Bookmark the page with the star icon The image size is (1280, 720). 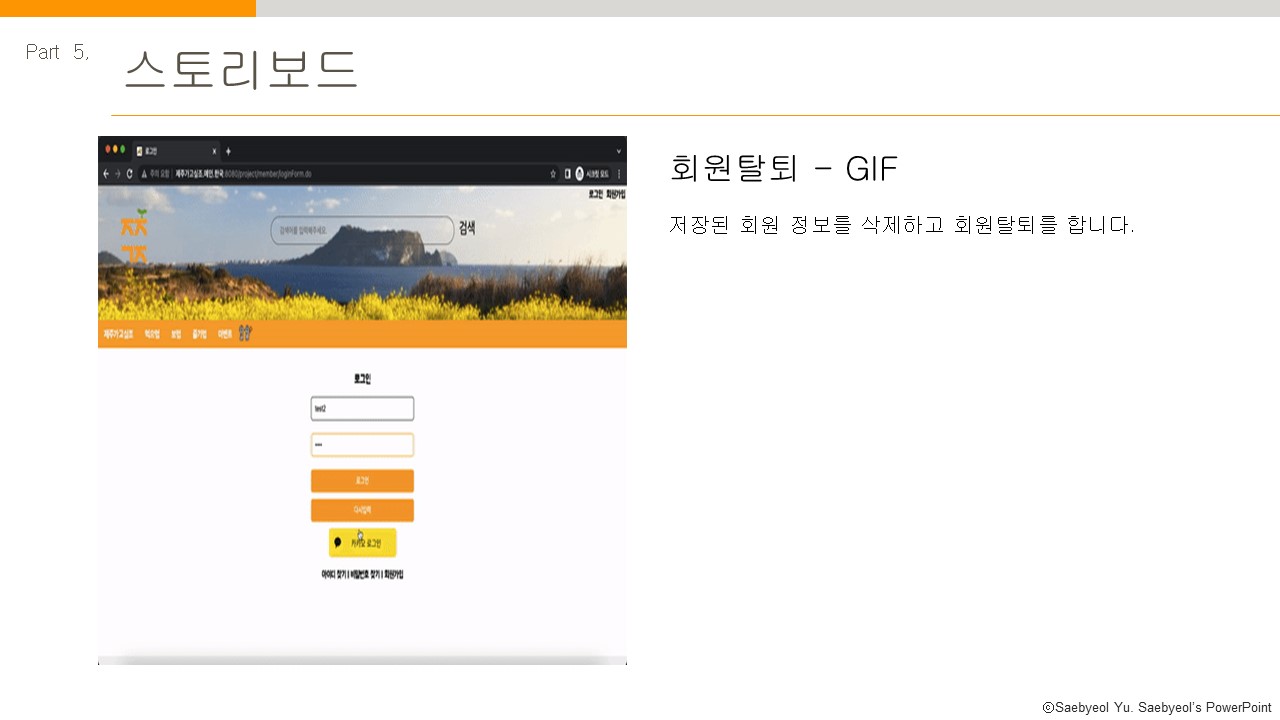click(553, 174)
